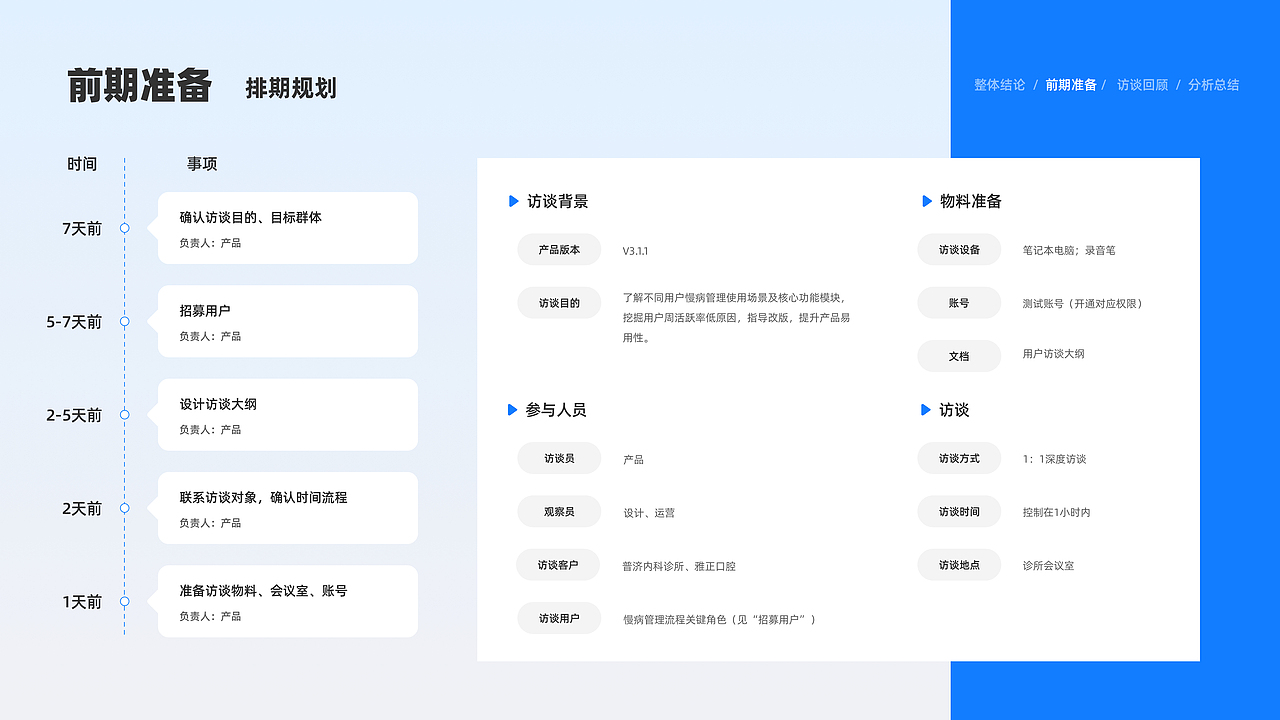1280x720 pixels.
Task: Click the 设计访谈大纲 card
Action: point(287,415)
